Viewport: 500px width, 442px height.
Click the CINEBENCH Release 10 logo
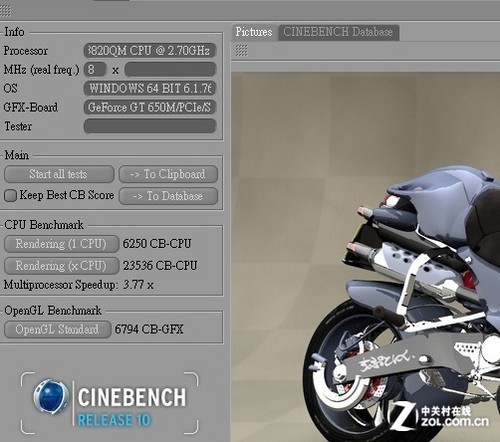(110, 403)
